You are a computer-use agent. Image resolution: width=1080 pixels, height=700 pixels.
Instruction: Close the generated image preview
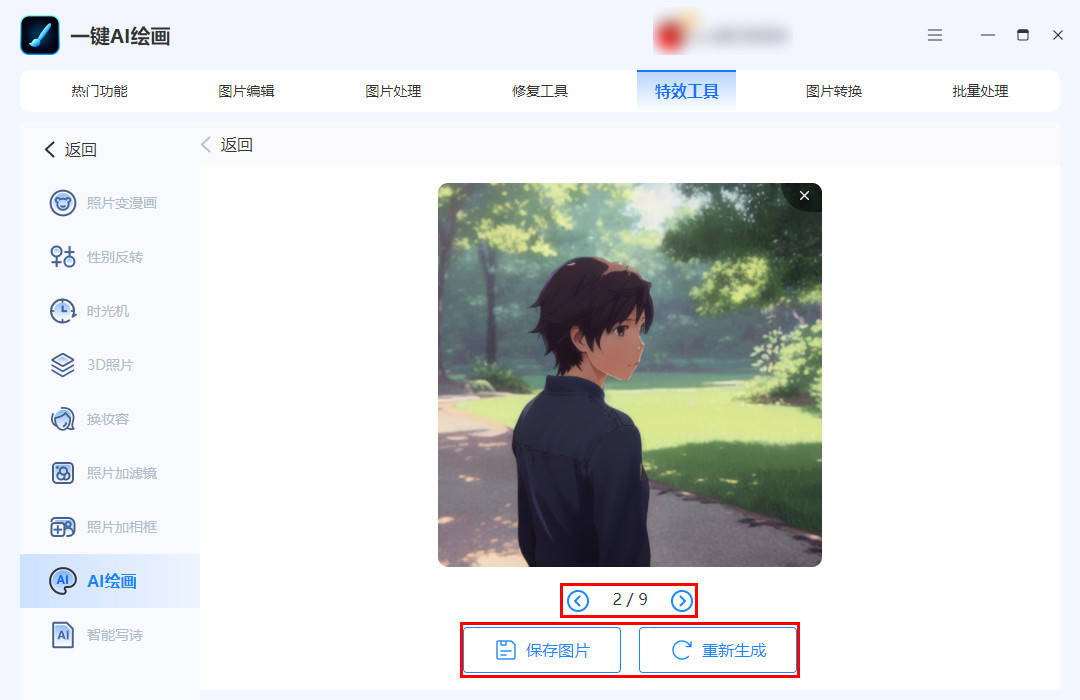(804, 196)
